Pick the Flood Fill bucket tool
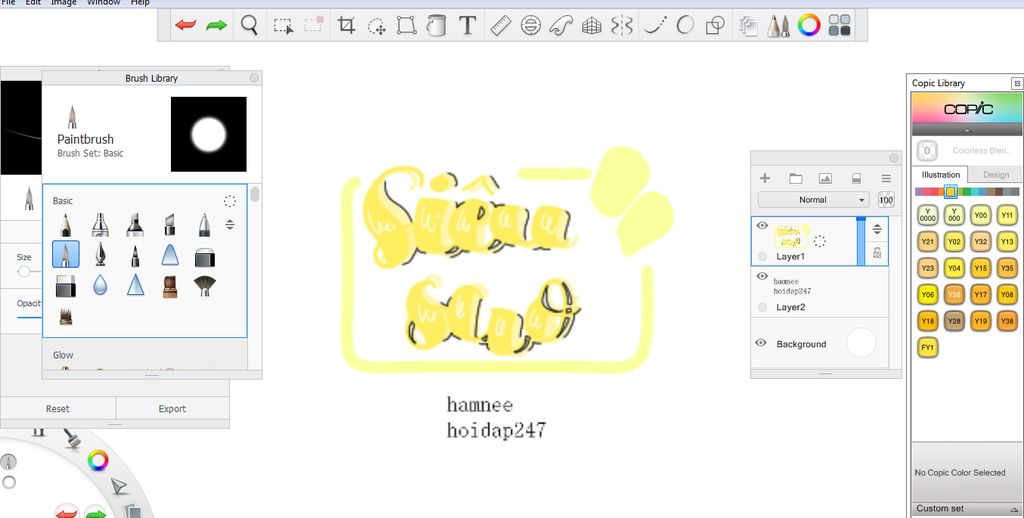This screenshot has width=1024, height=518. (x=436, y=25)
